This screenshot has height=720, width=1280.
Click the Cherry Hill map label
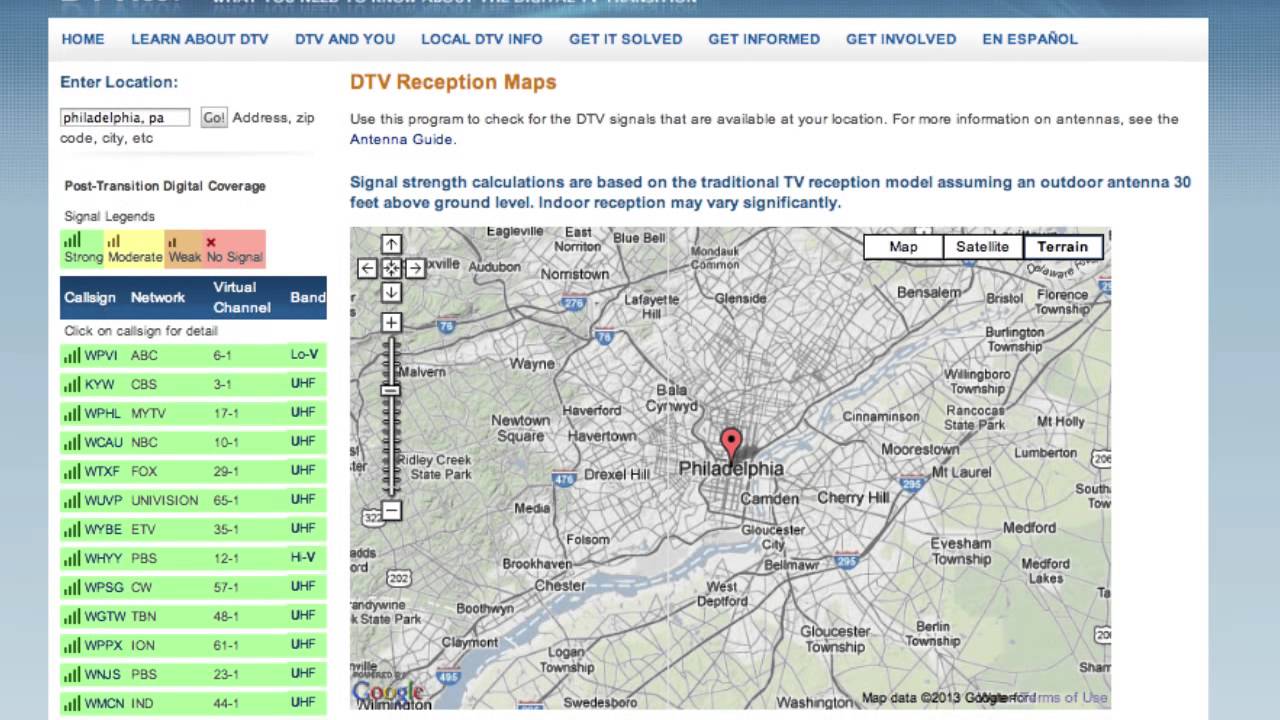tap(853, 497)
